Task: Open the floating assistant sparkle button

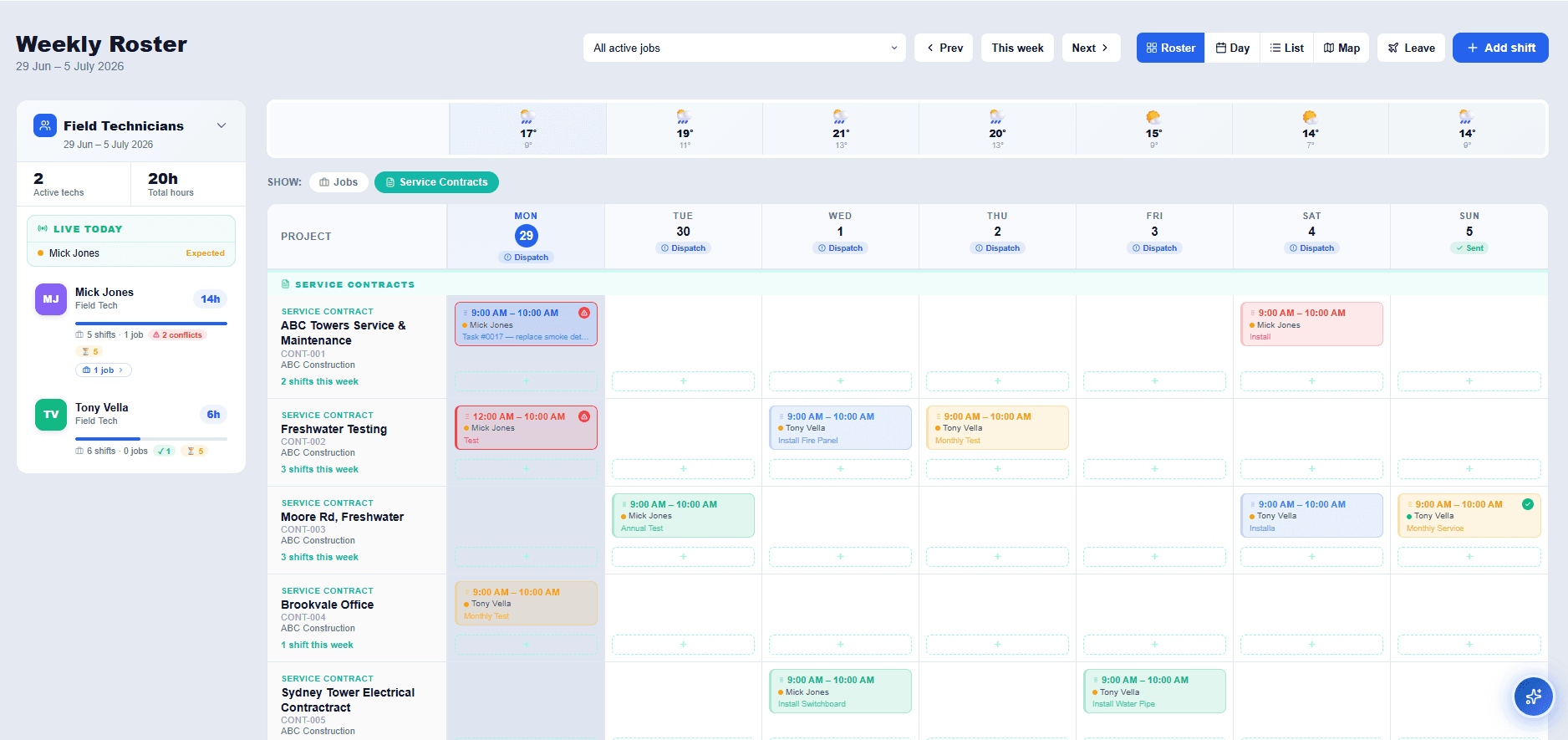Action: [1534, 696]
